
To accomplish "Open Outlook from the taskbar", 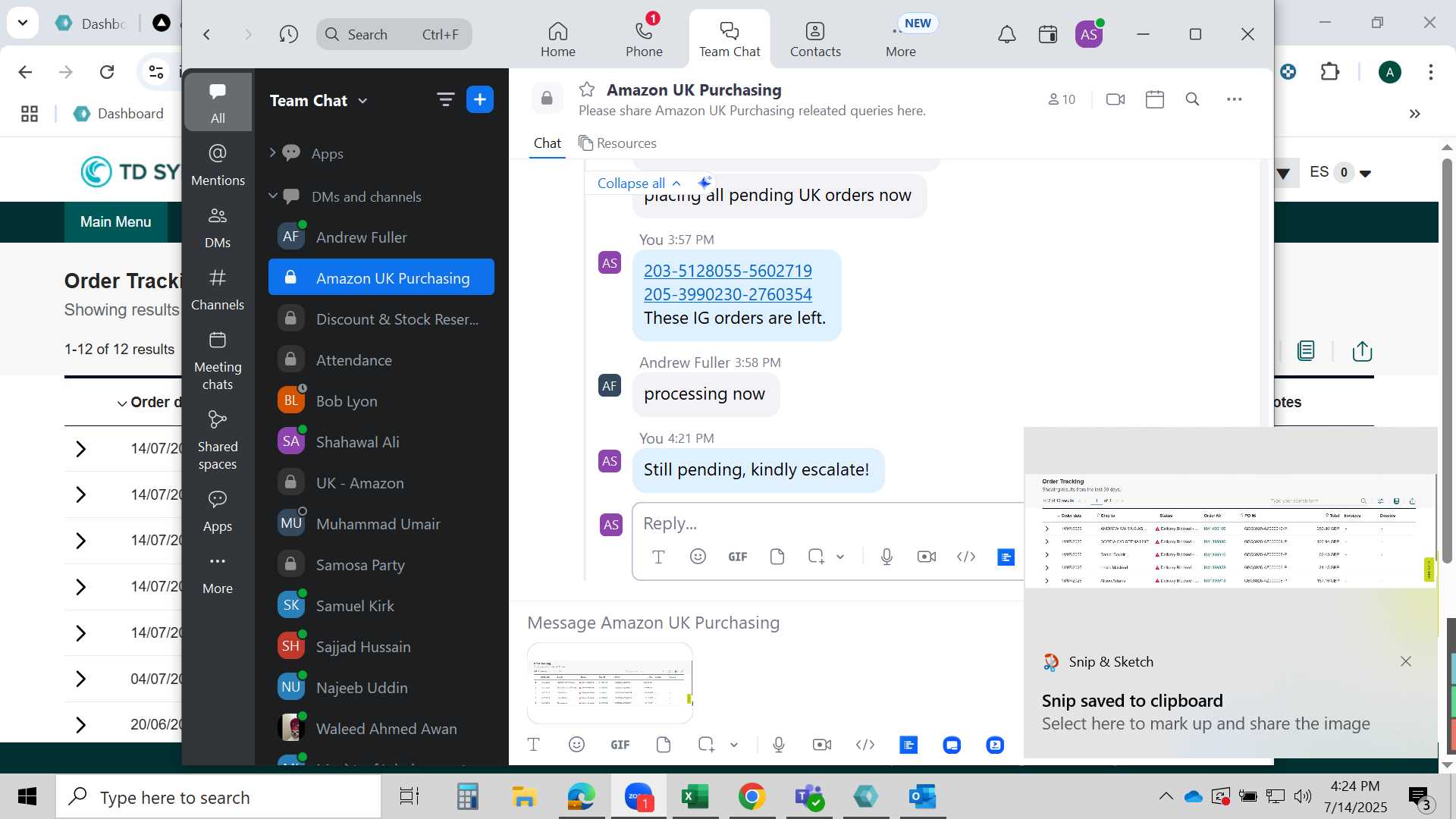I will (x=922, y=796).
